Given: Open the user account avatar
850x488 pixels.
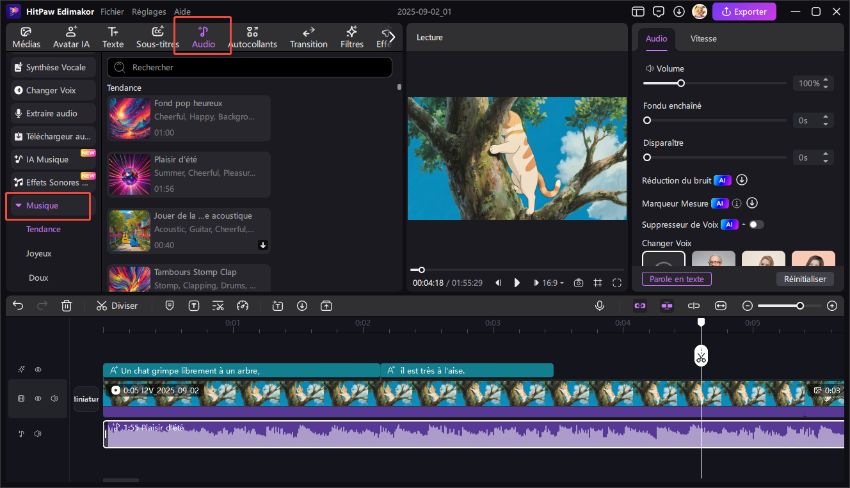Looking at the screenshot, I should pos(699,11).
